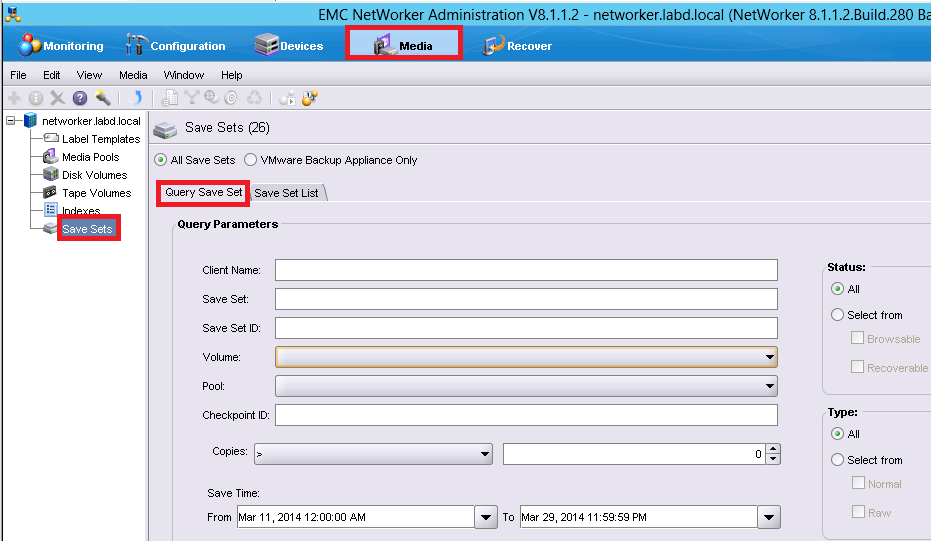The height and width of the screenshot is (541, 931).
Task: Select Type 'Select from' radio button
Action: [x=837, y=460]
